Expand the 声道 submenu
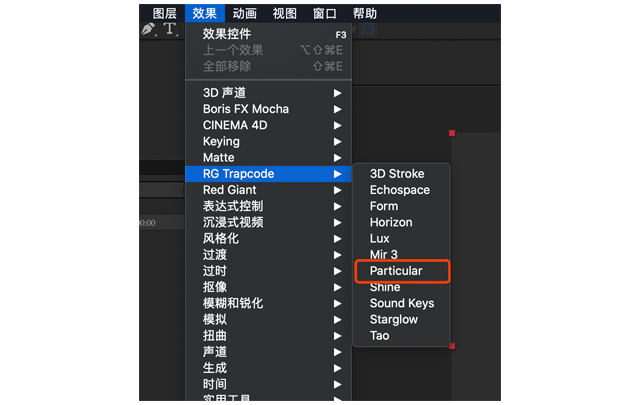 tap(268, 352)
